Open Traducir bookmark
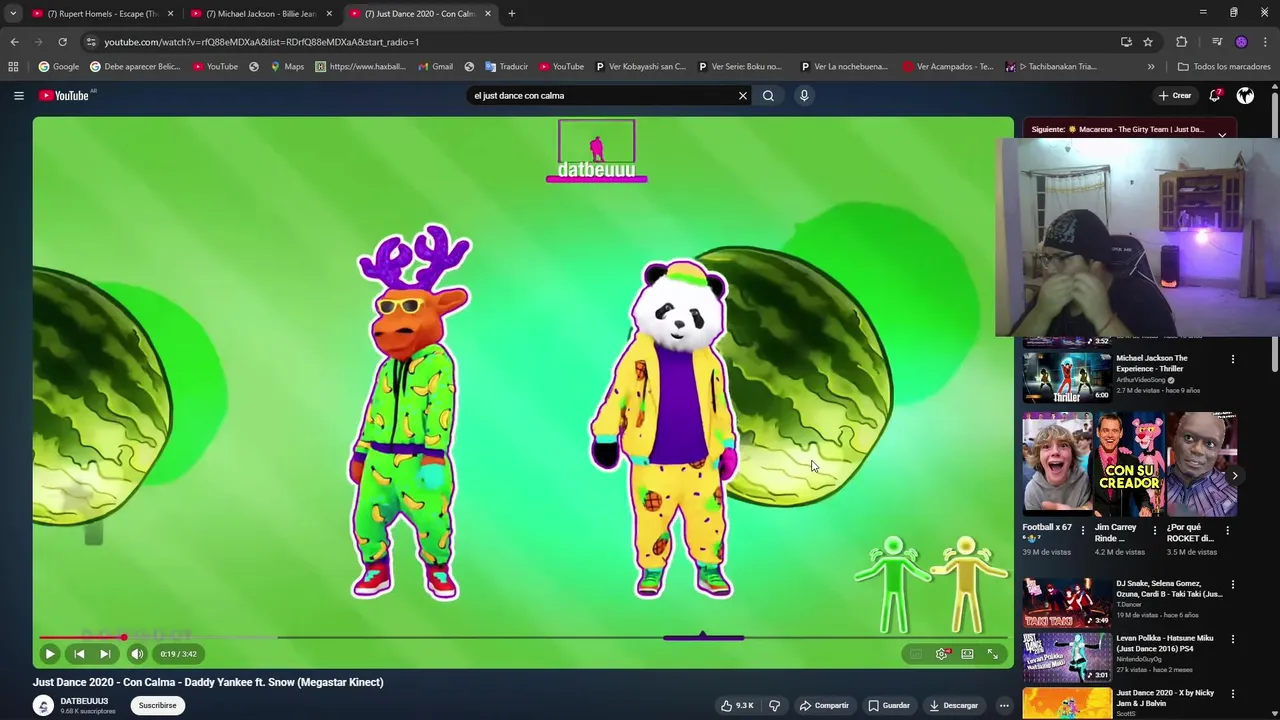Viewport: 1280px width, 720px height. click(x=506, y=67)
